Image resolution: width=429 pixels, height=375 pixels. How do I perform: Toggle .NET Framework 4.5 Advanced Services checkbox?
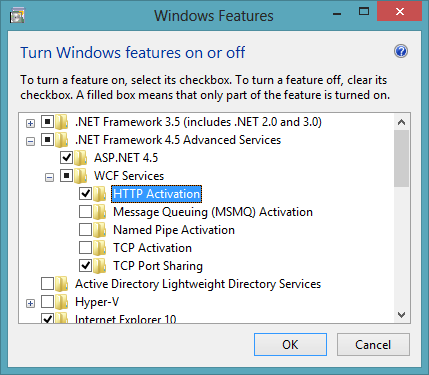pos(47,140)
